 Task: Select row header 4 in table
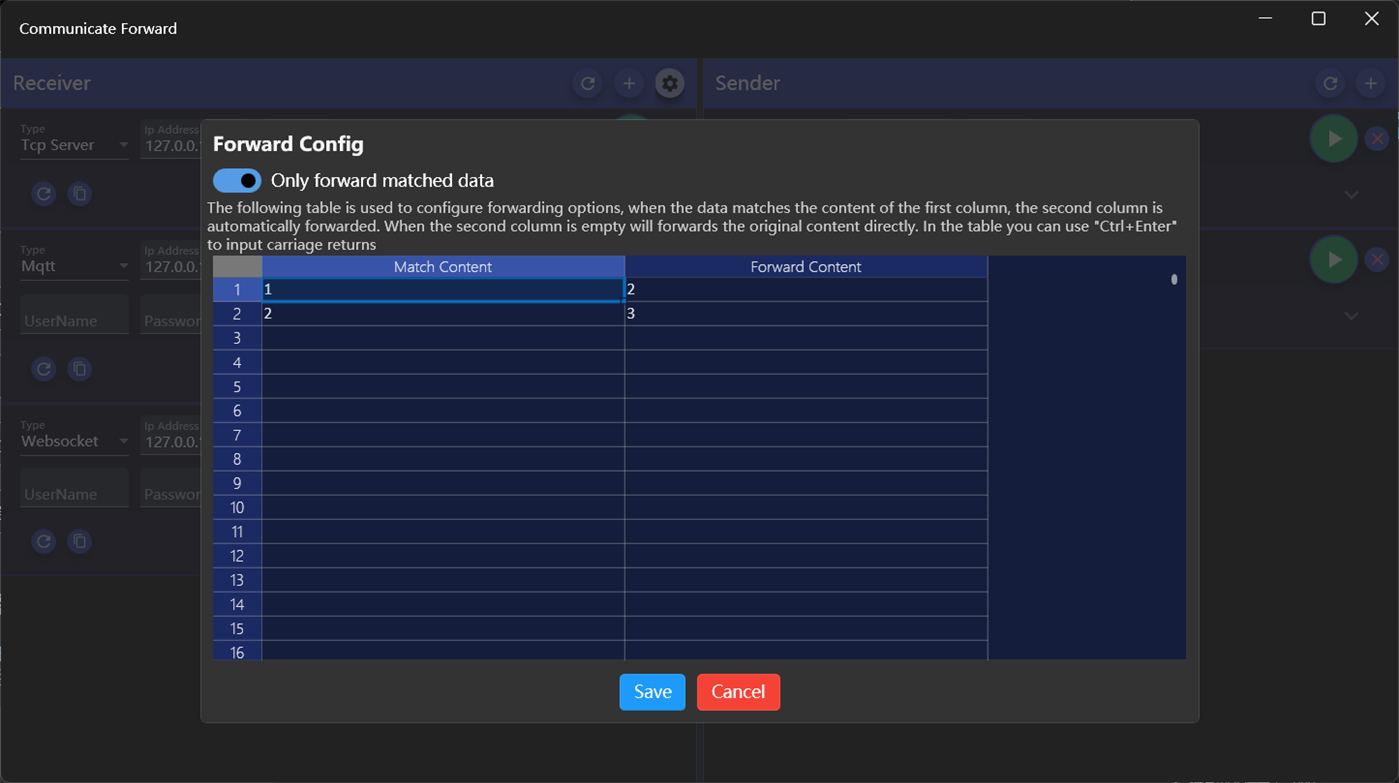[237, 362]
